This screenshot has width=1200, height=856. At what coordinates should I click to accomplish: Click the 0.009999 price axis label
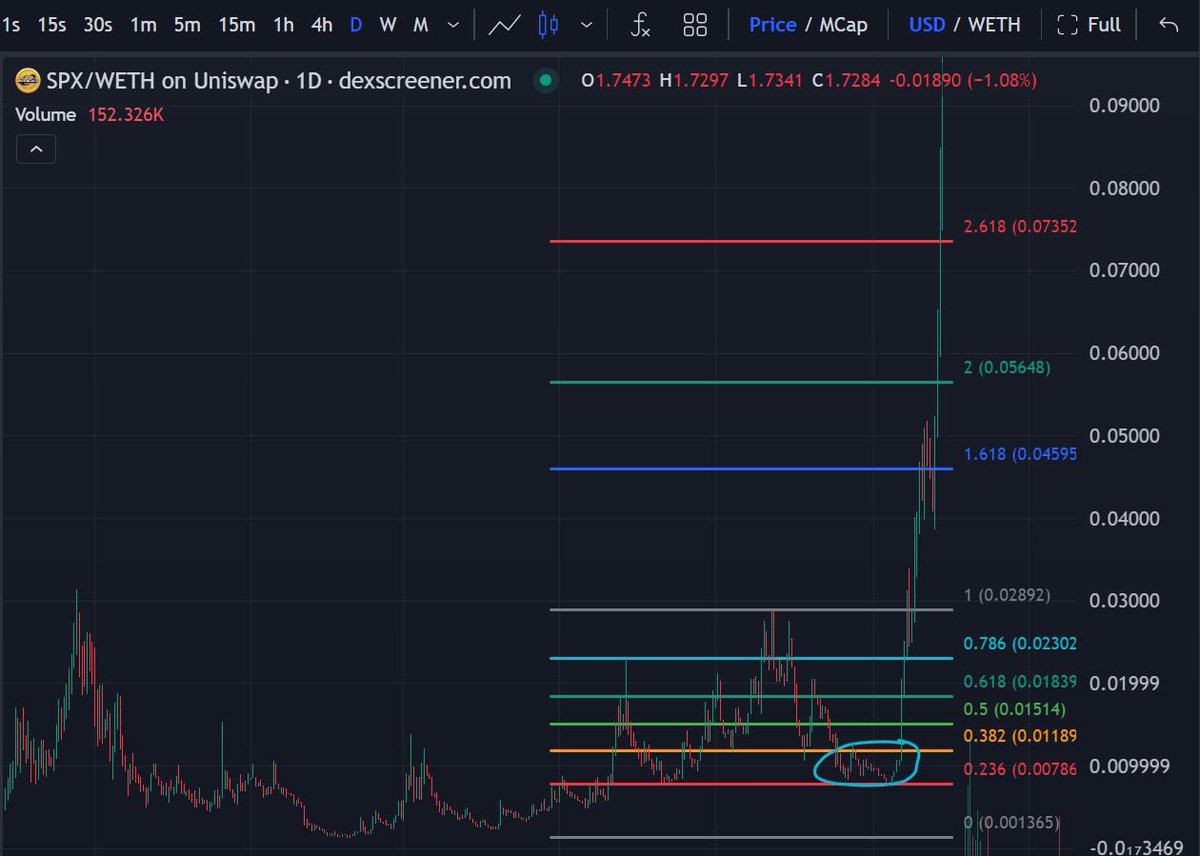click(1129, 767)
